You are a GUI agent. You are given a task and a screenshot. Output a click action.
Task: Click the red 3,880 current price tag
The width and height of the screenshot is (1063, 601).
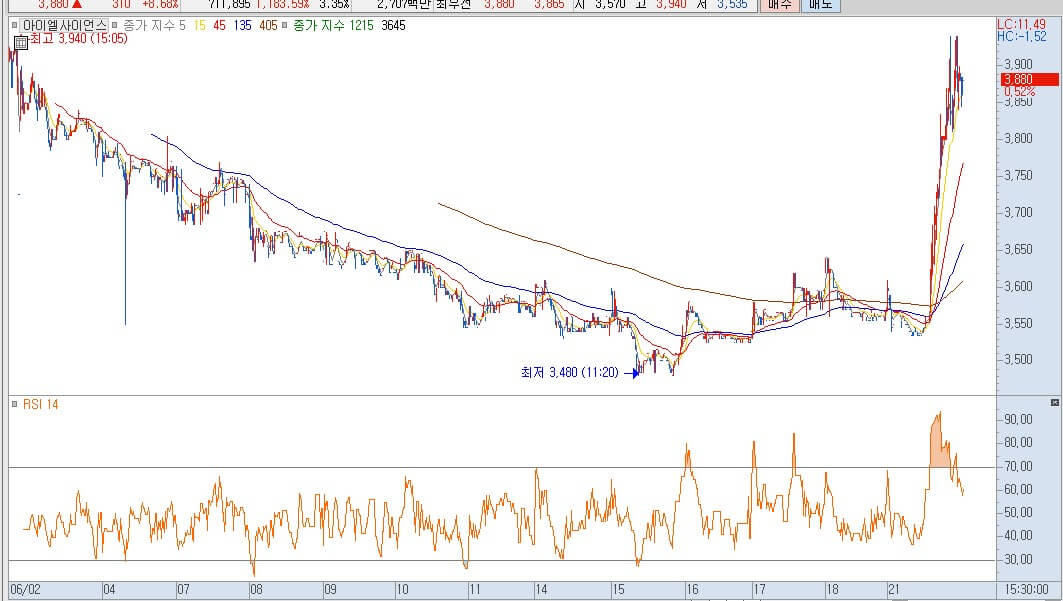click(1029, 79)
